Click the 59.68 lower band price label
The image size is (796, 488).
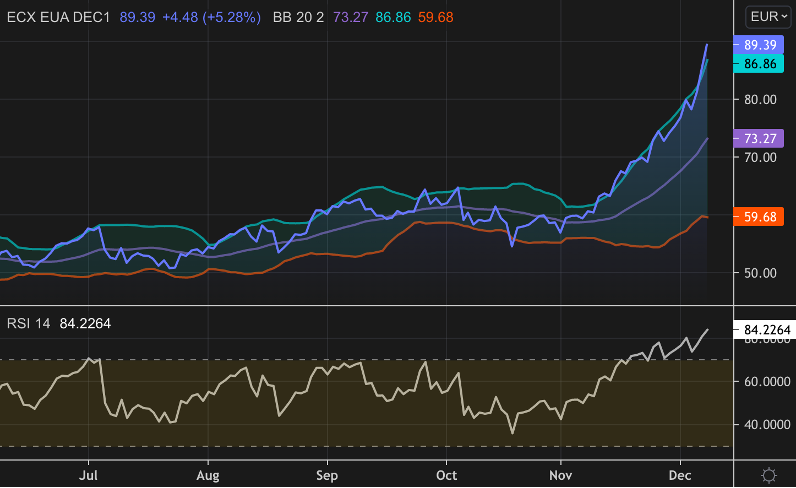[x=761, y=216]
